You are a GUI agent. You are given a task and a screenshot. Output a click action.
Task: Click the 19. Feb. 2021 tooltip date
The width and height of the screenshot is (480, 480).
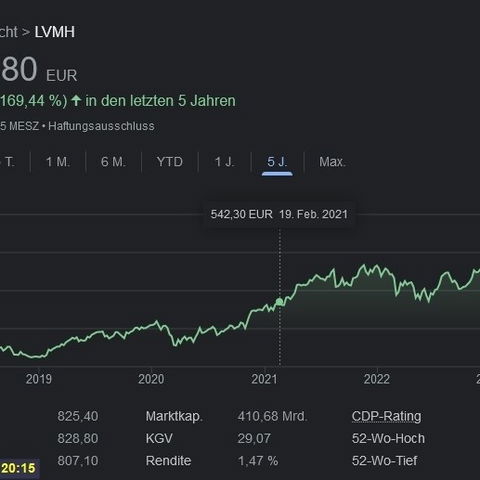tap(314, 214)
